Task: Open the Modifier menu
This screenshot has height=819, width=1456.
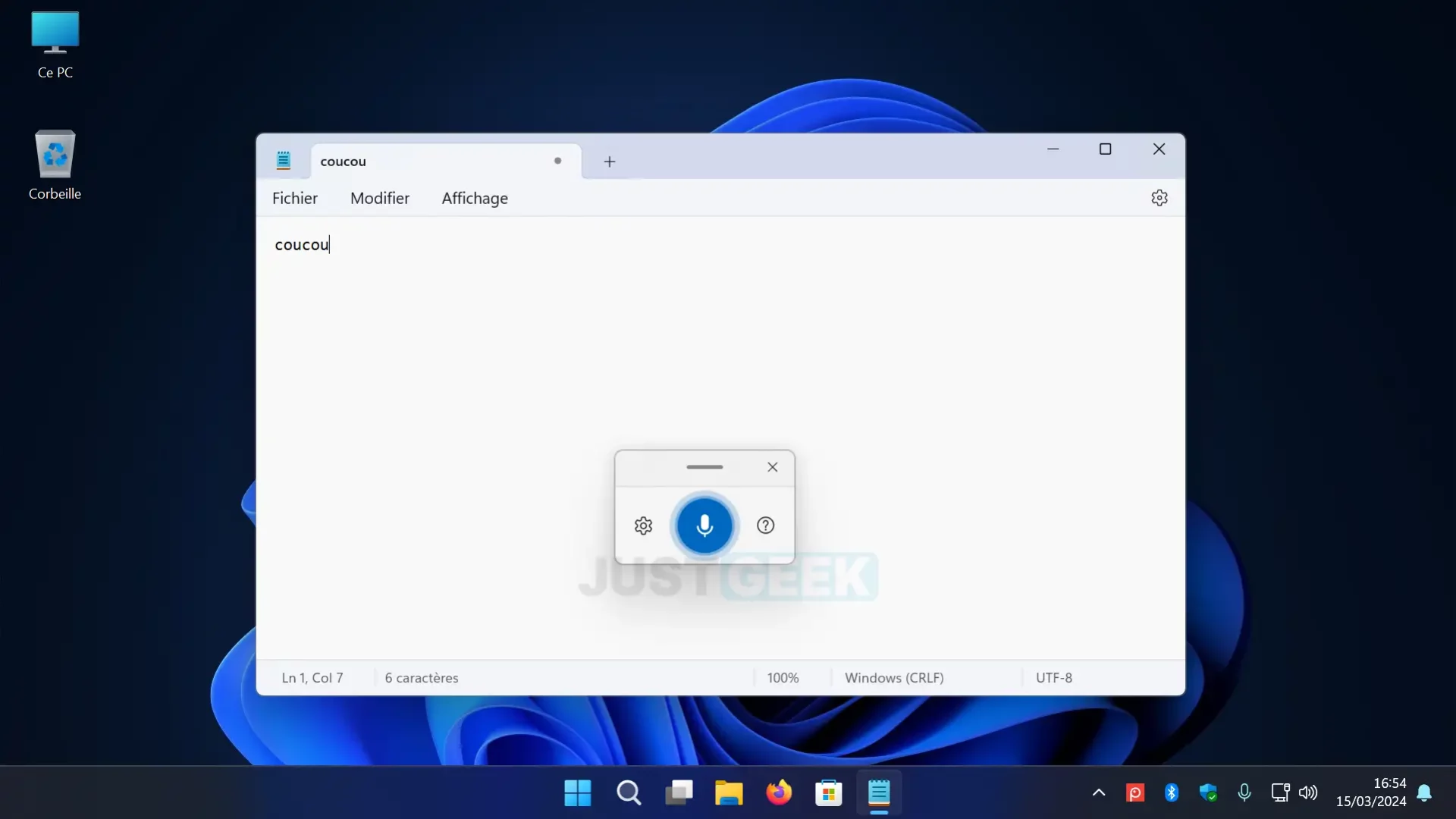Action: (x=380, y=198)
